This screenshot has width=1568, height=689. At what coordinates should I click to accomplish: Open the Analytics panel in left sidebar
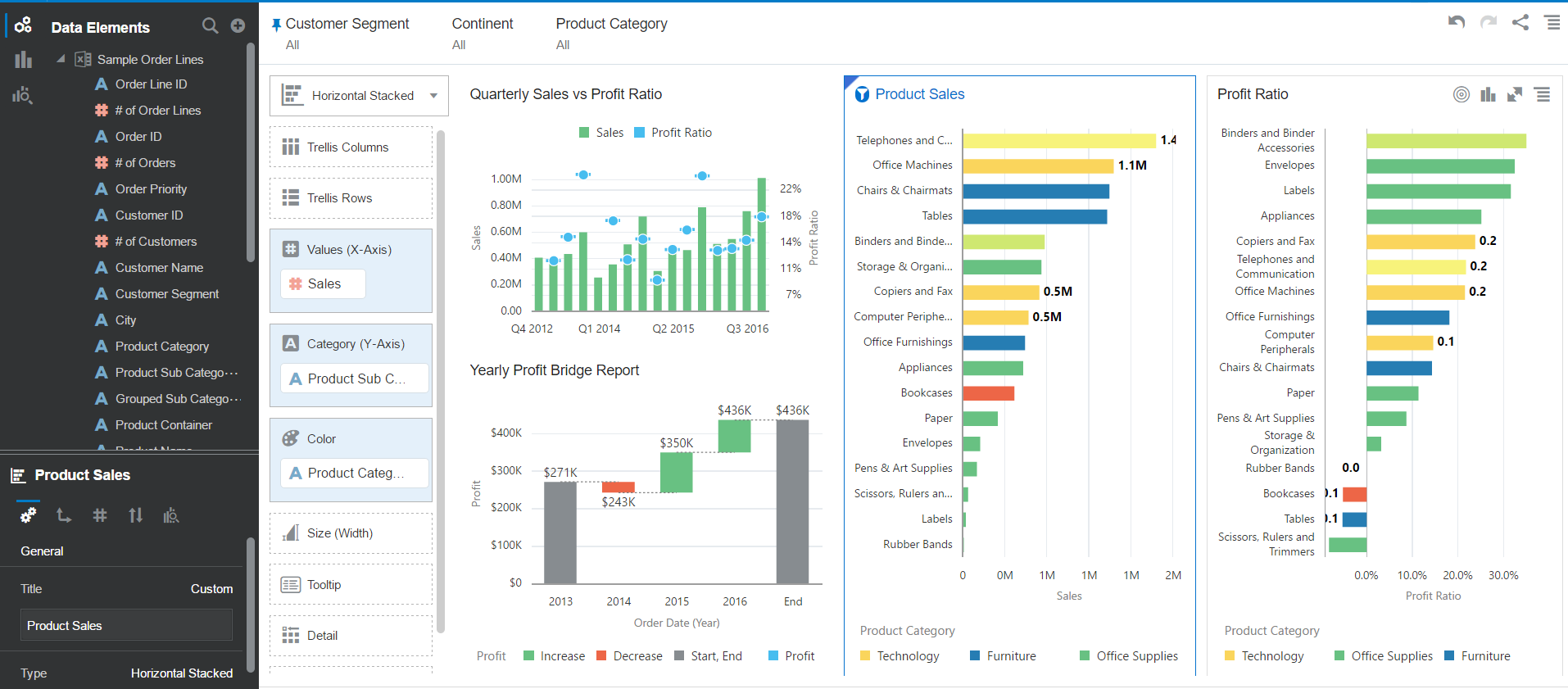click(23, 96)
